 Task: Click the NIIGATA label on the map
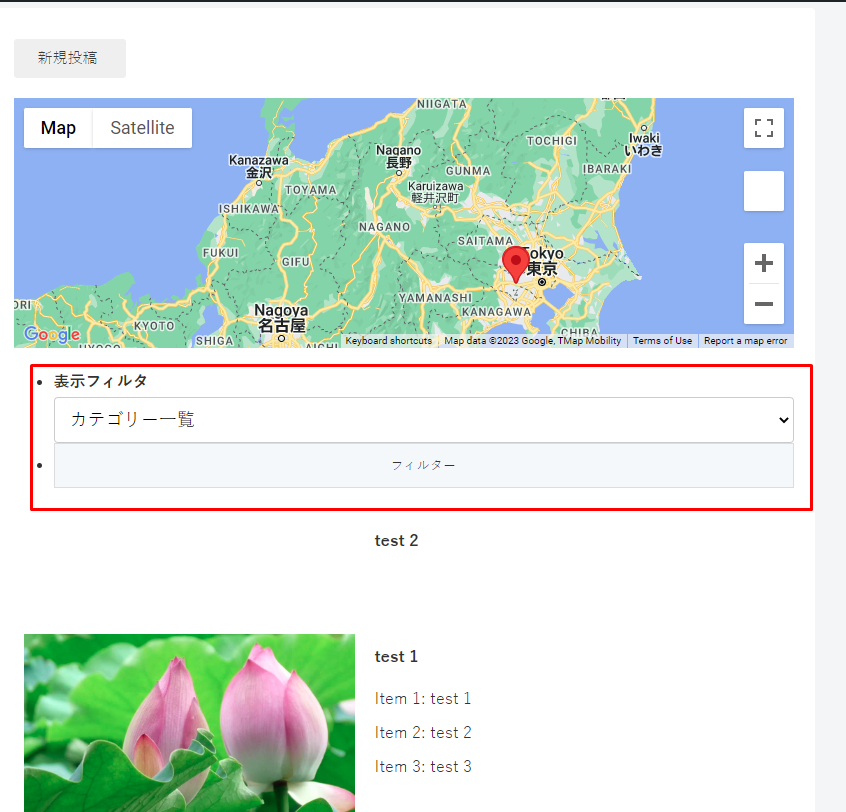[x=442, y=104]
